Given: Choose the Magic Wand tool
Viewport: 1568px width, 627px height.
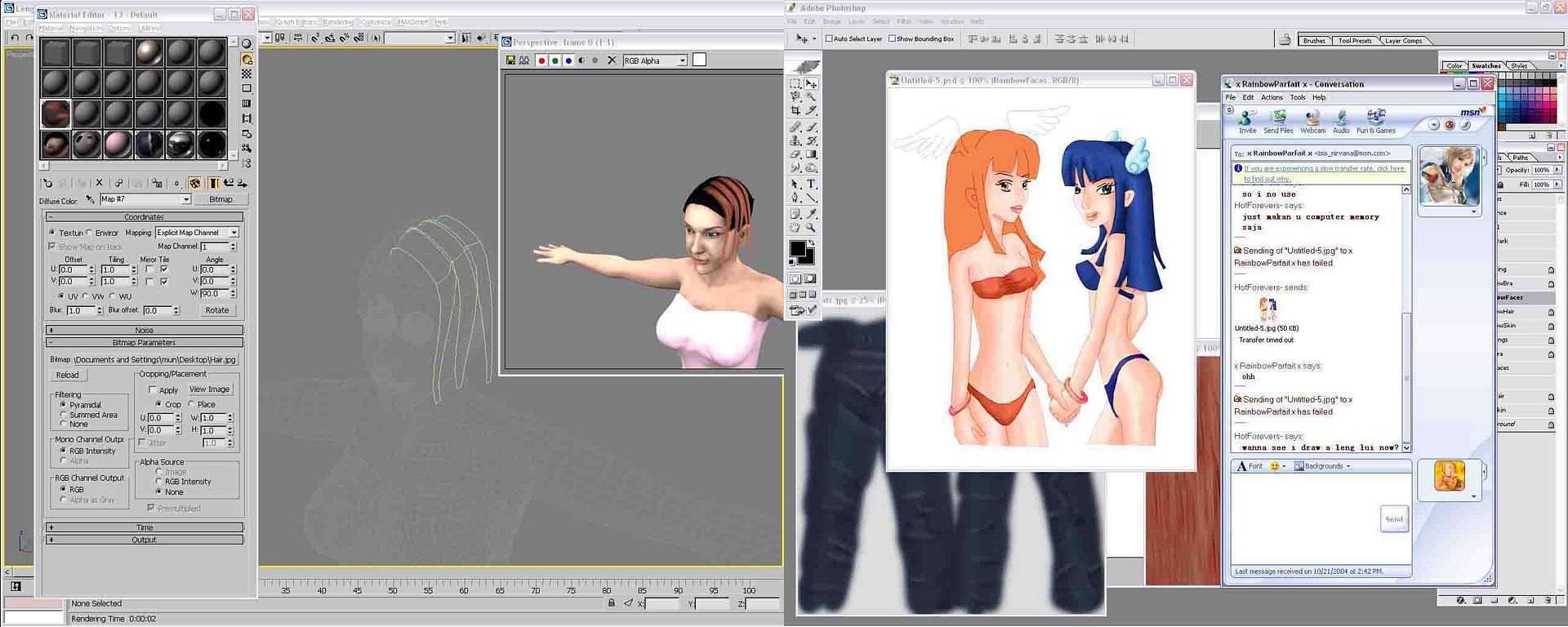Looking at the screenshot, I should 811,97.
